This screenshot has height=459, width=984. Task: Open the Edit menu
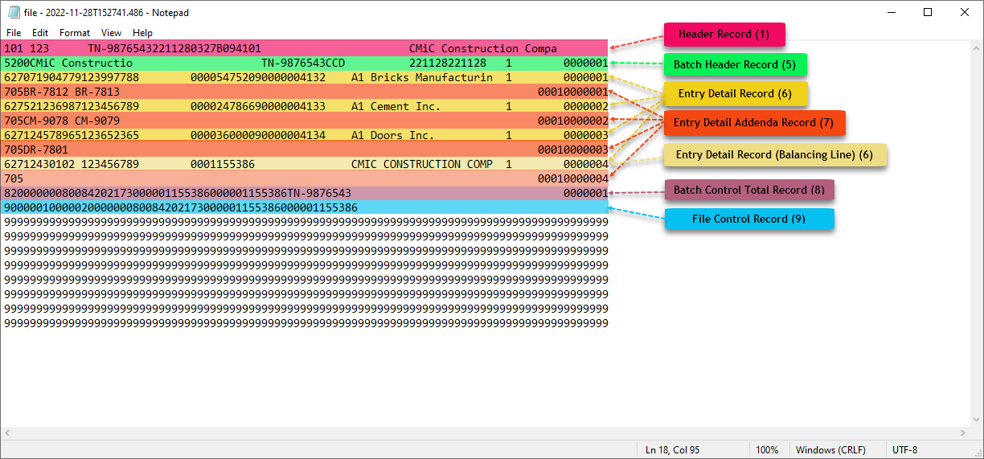(x=40, y=33)
